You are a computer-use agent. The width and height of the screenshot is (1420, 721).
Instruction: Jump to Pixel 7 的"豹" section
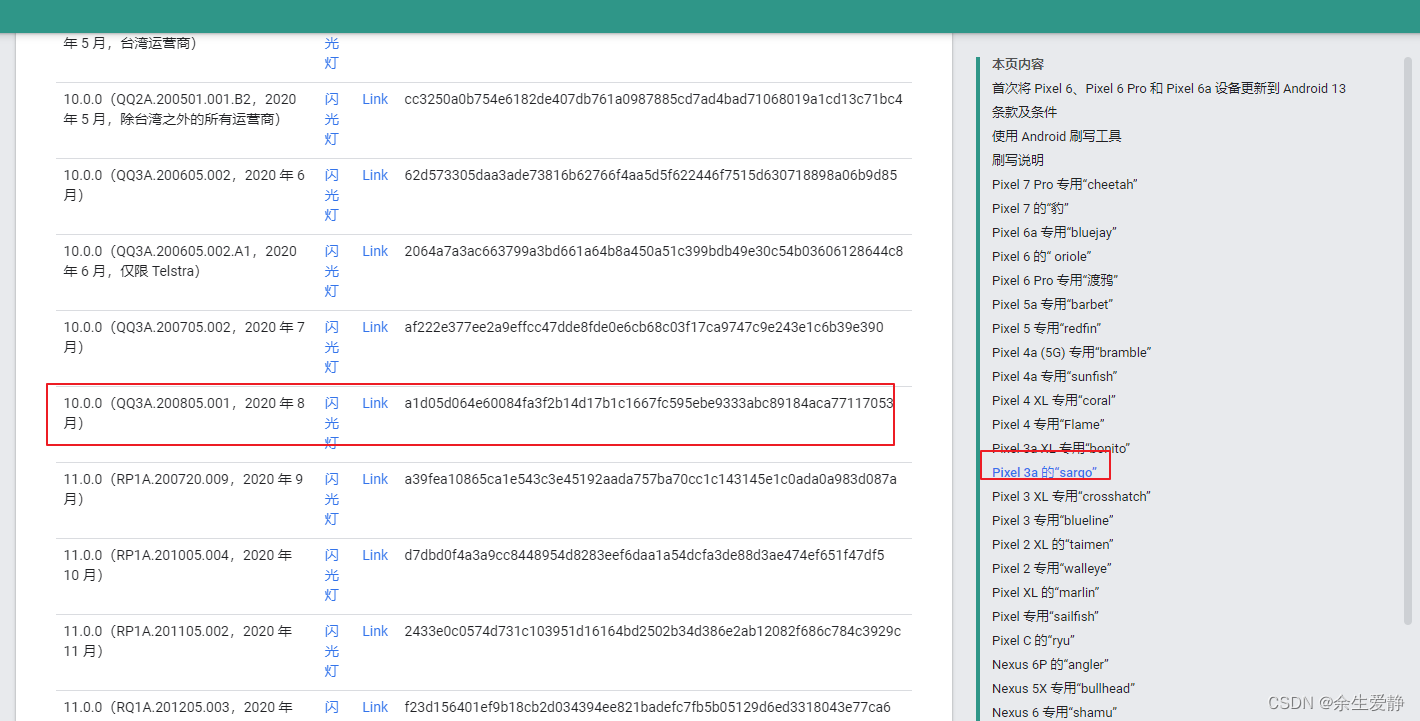coord(1031,208)
